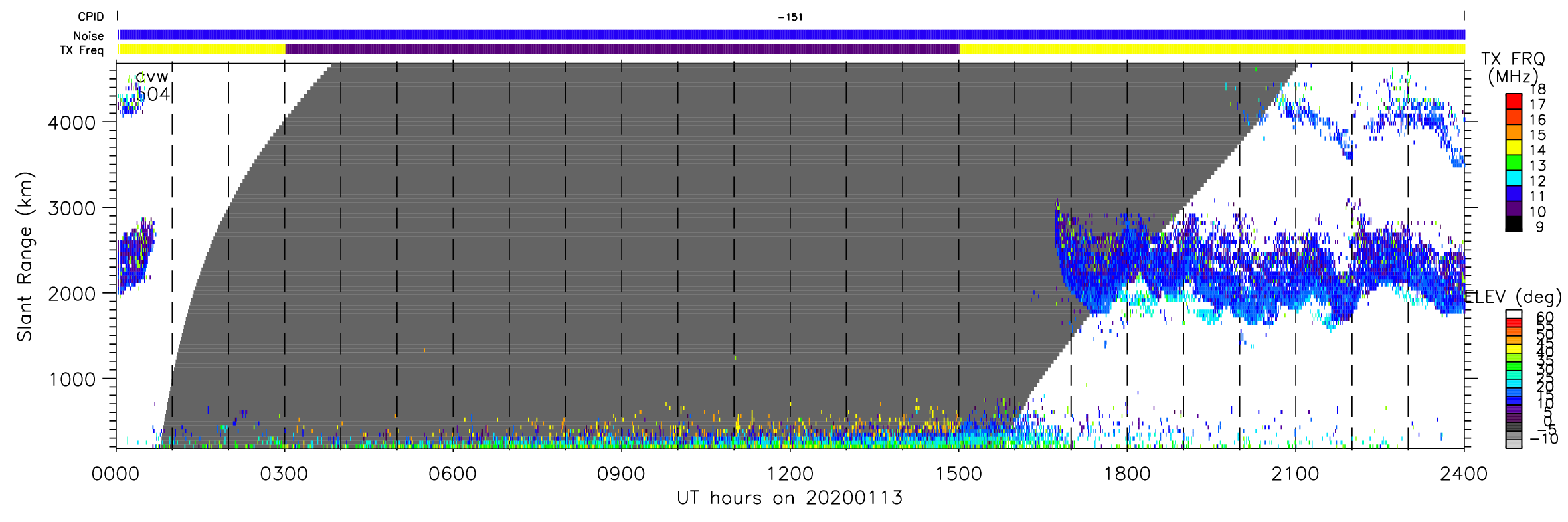Click the blue swatch in TX FRQ colorbar
Image resolution: width=1568 pixels, height=522 pixels.
[x=1514, y=193]
